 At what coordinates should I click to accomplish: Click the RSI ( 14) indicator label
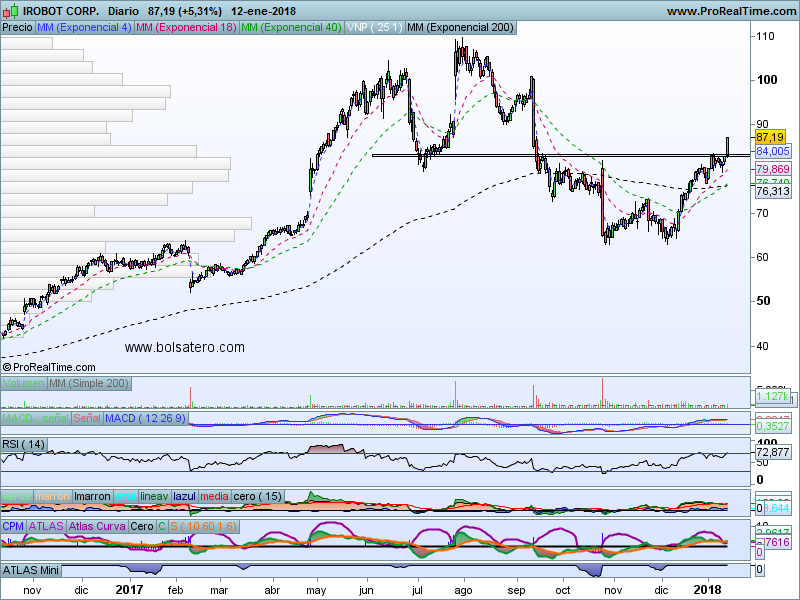tap(24, 444)
